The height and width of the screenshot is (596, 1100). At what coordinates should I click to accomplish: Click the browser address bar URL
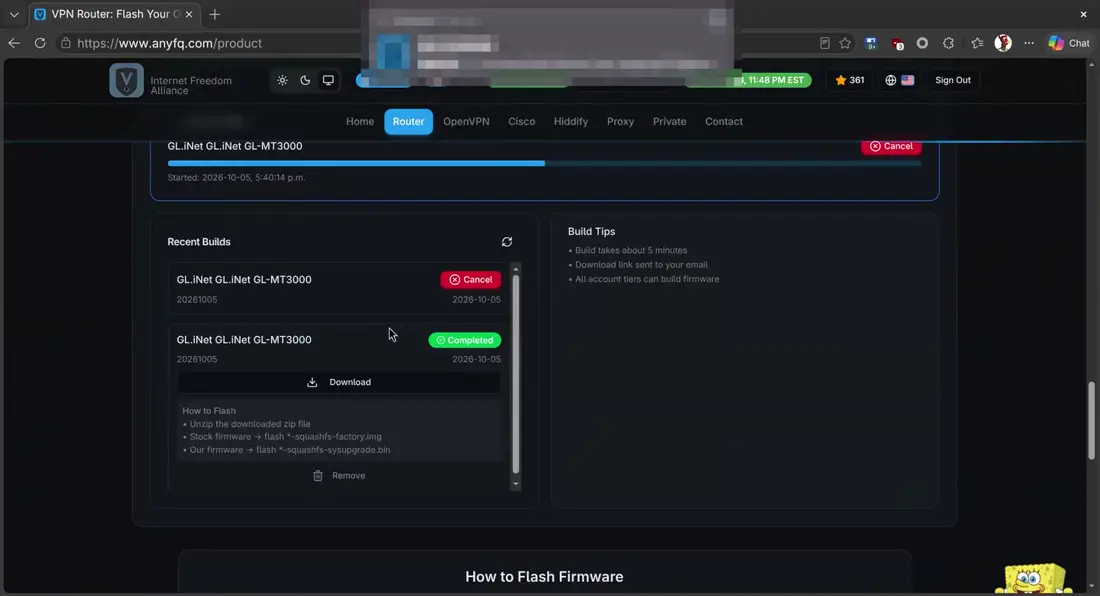point(169,43)
